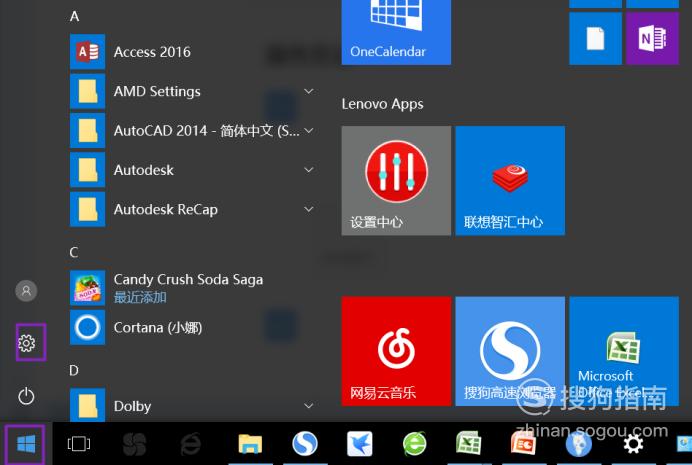Click the Lenovo Apps group header
Viewport: 692px width, 465px height.
(382, 104)
